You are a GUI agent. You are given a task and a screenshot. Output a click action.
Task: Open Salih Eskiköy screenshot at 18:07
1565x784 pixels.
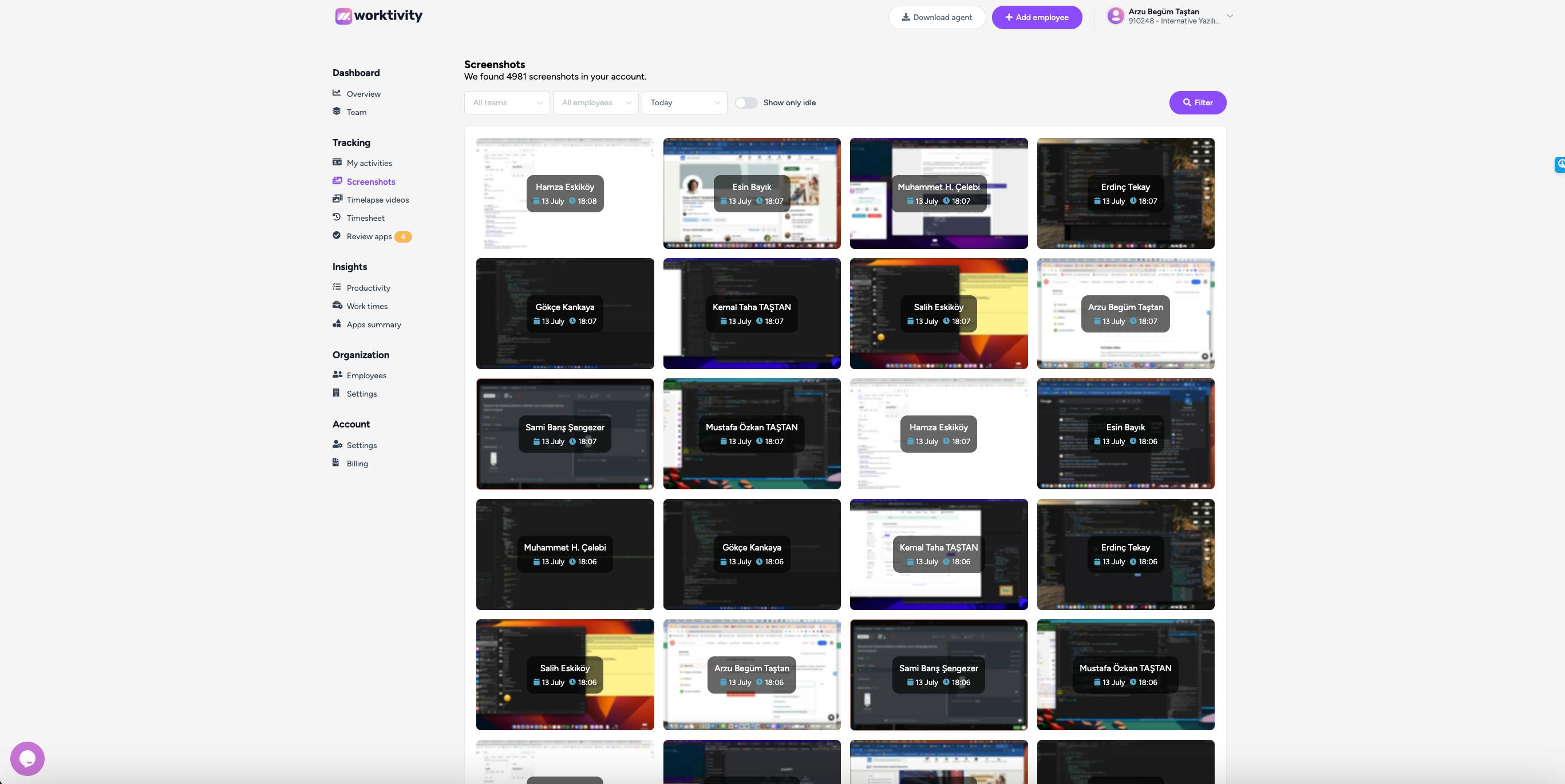pos(939,314)
